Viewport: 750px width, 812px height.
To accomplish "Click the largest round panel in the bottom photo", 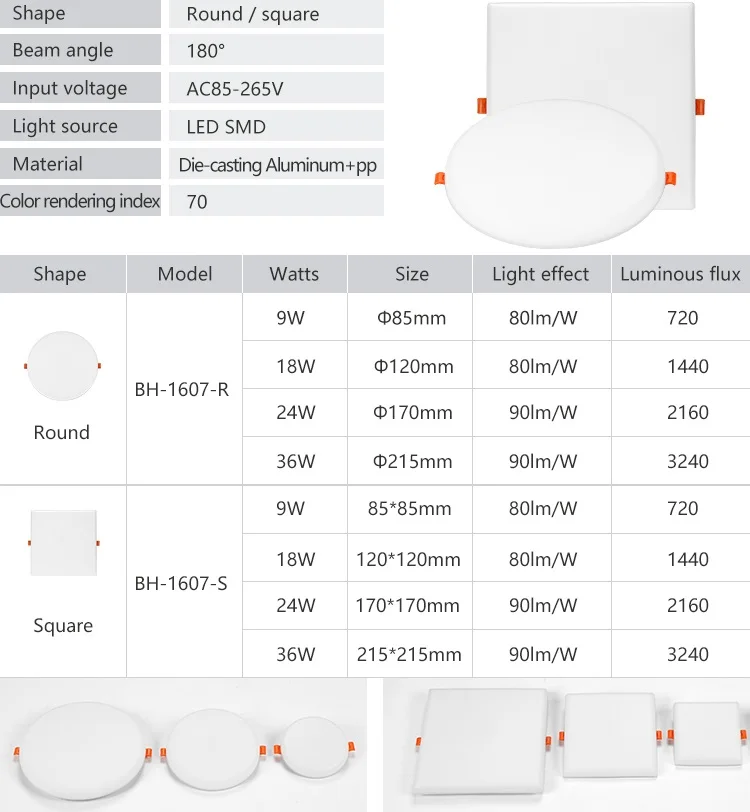I will [x=83, y=750].
